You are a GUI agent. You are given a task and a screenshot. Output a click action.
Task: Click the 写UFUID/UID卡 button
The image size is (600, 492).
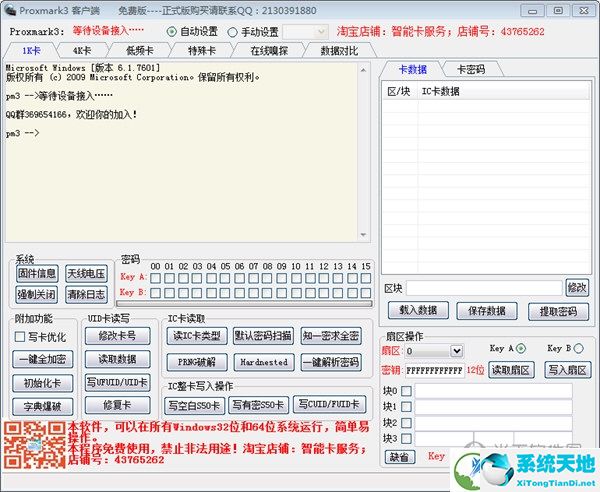pos(117,382)
